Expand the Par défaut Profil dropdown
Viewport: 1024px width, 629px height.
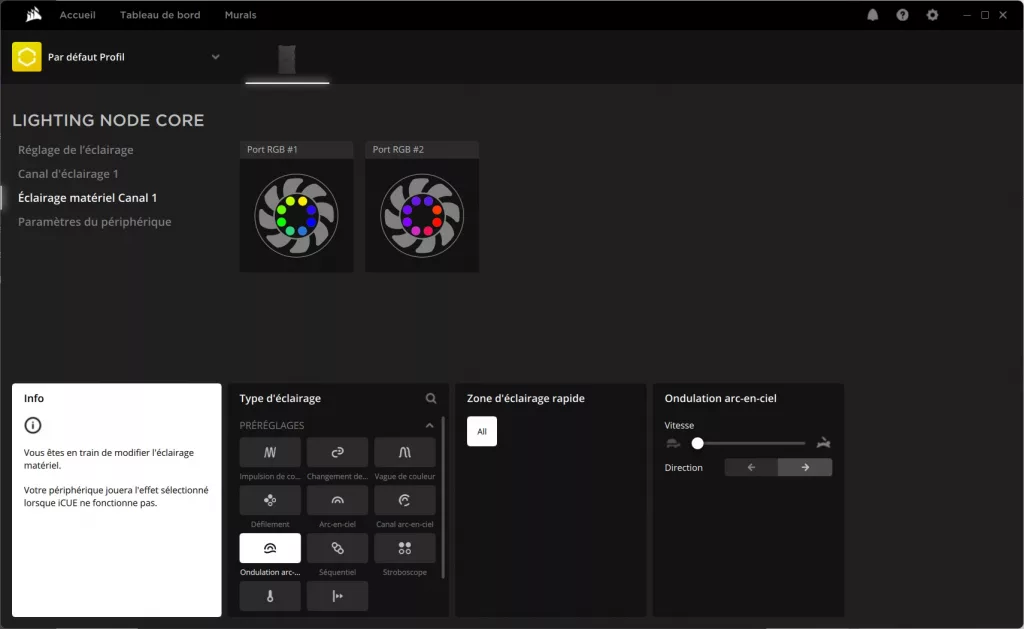(x=216, y=57)
